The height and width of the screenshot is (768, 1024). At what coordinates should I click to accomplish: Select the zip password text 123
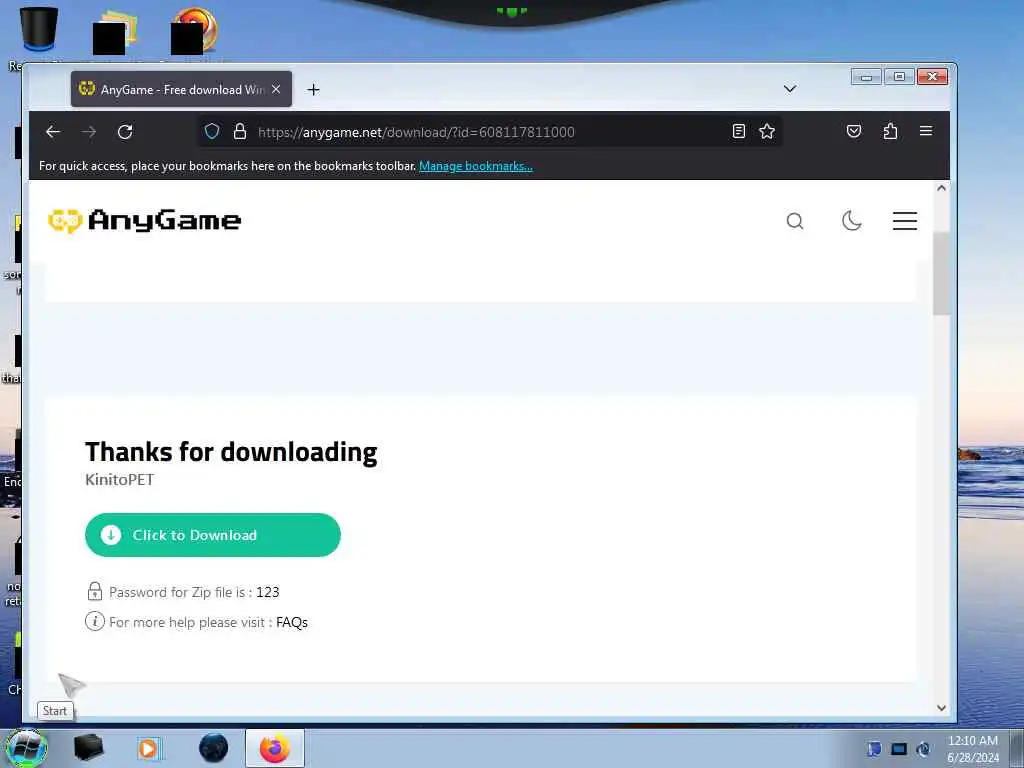pos(268,592)
